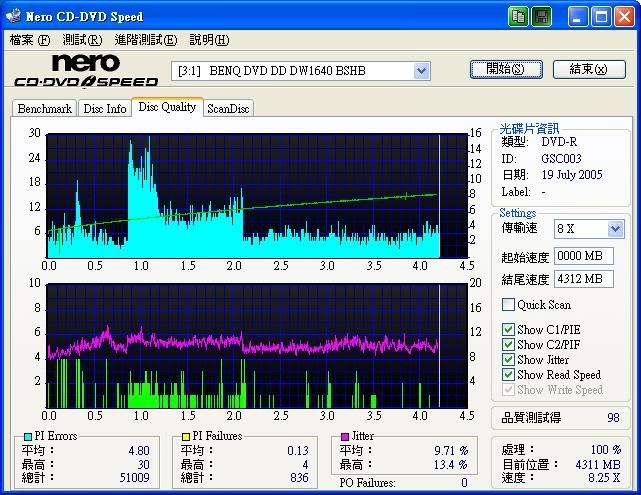Click the current position value 4311 MB
The image size is (641, 495).
598,465
